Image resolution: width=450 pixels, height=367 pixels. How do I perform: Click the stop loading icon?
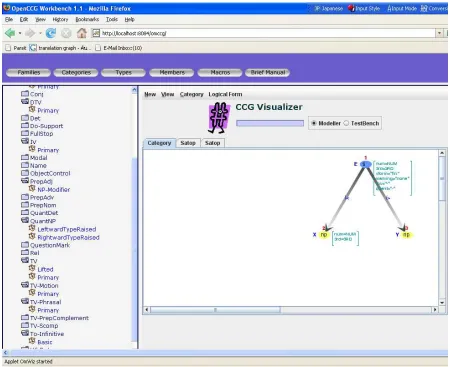click(x=66, y=33)
